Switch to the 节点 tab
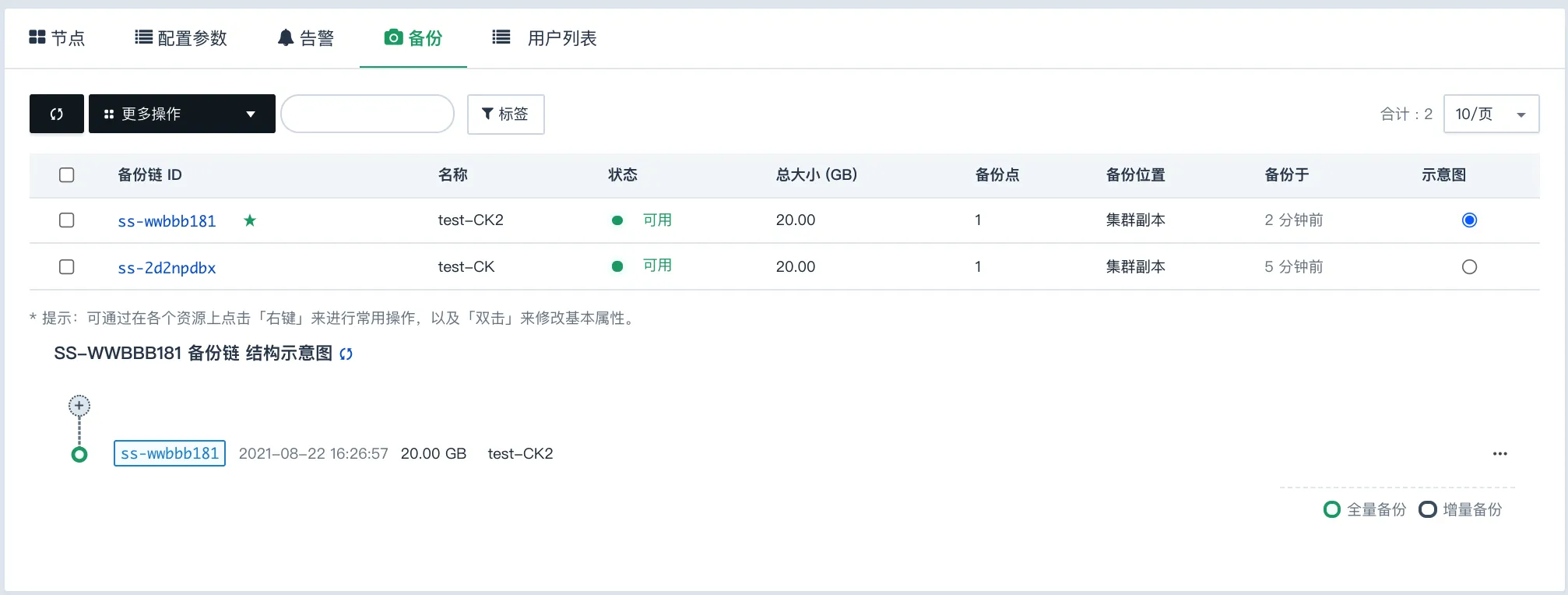 point(57,38)
